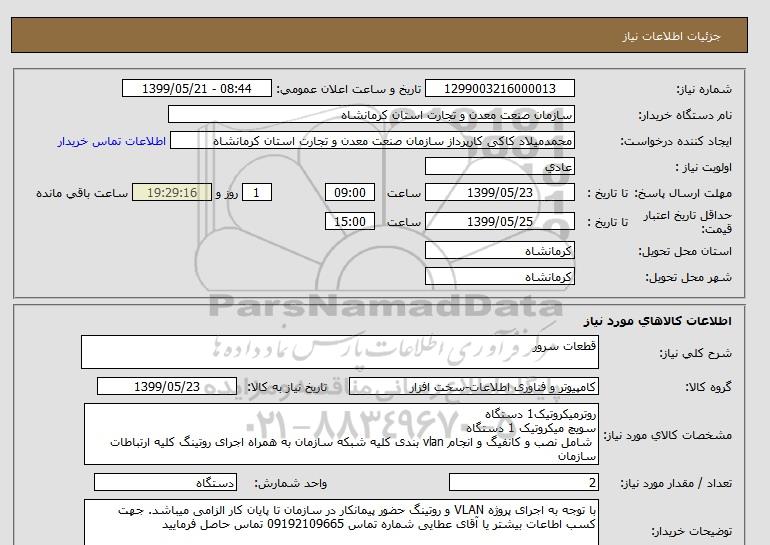
Task: Click the شماره نیاز field 1299003216000013
Action: pyautogui.click(x=499, y=88)
